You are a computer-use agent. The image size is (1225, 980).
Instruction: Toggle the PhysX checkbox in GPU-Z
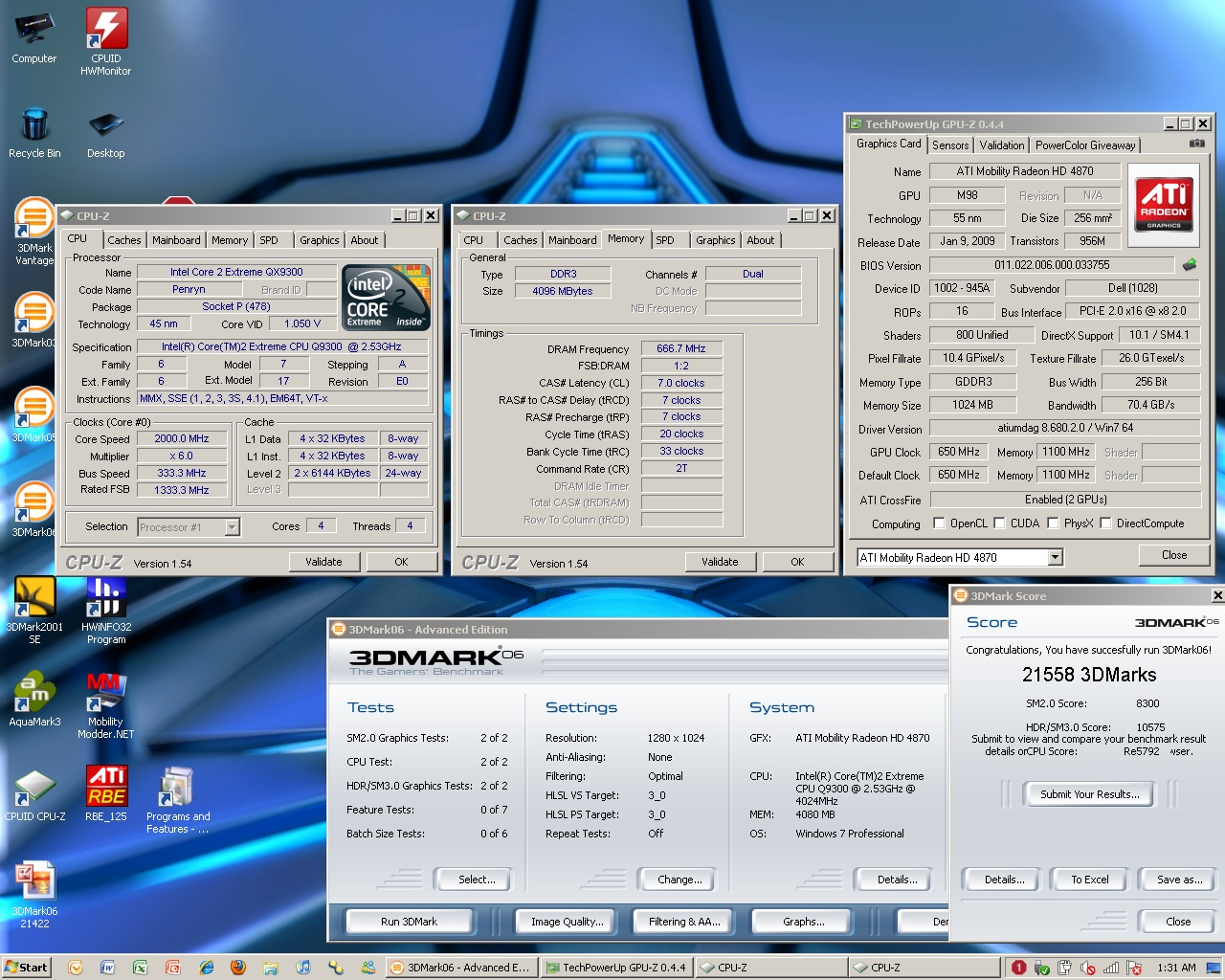pos(1053,523)
